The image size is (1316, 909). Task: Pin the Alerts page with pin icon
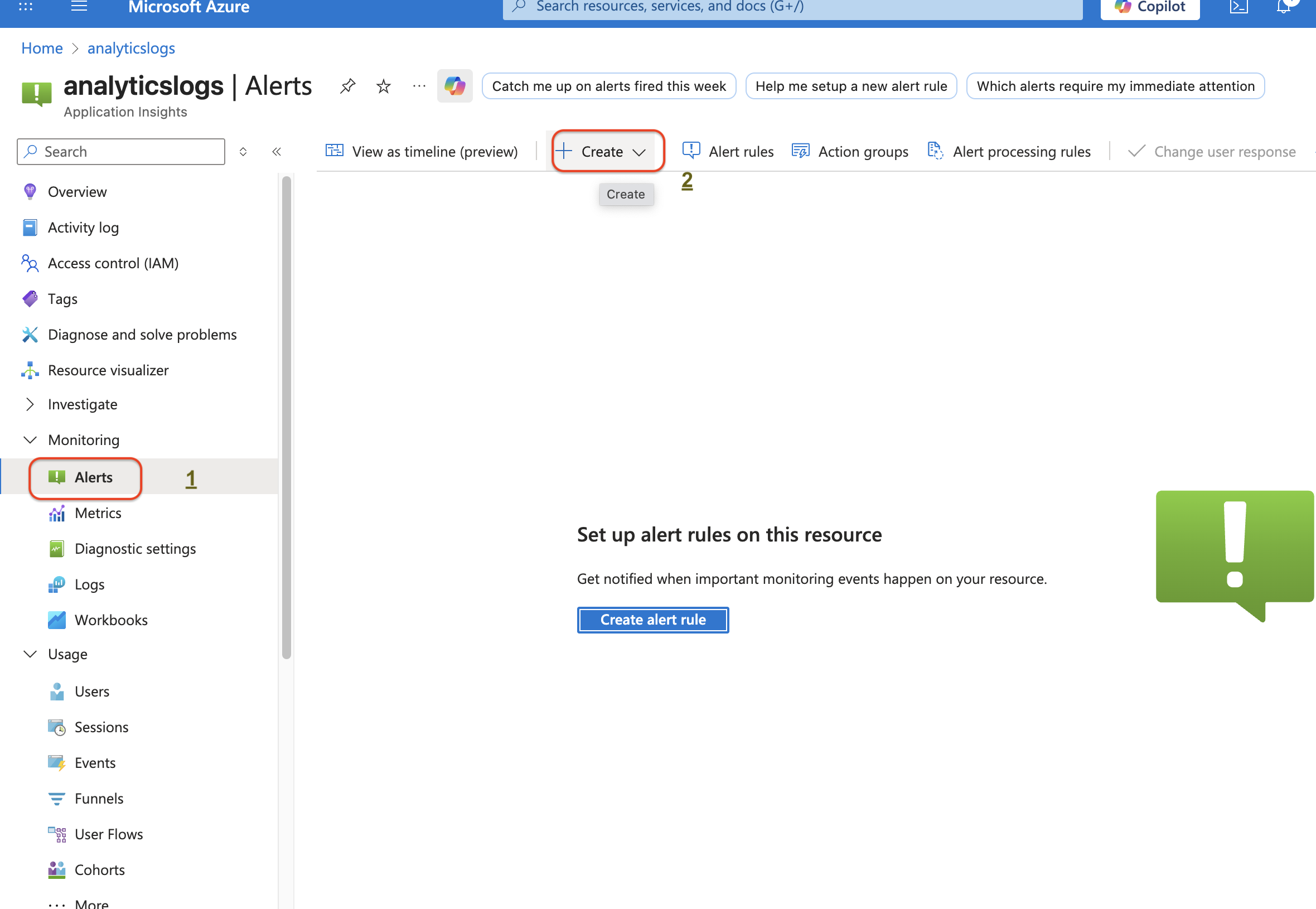[x=347, y=86]
